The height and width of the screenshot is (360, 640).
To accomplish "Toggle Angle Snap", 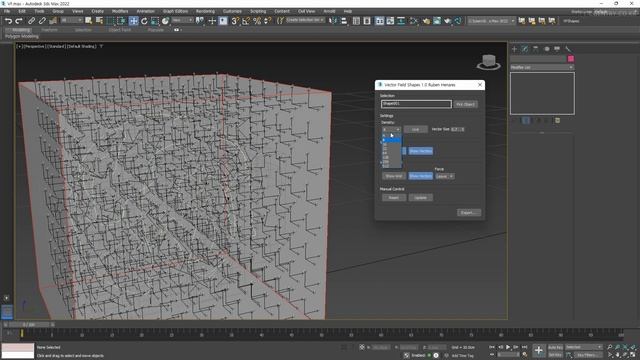I will 246,21.
